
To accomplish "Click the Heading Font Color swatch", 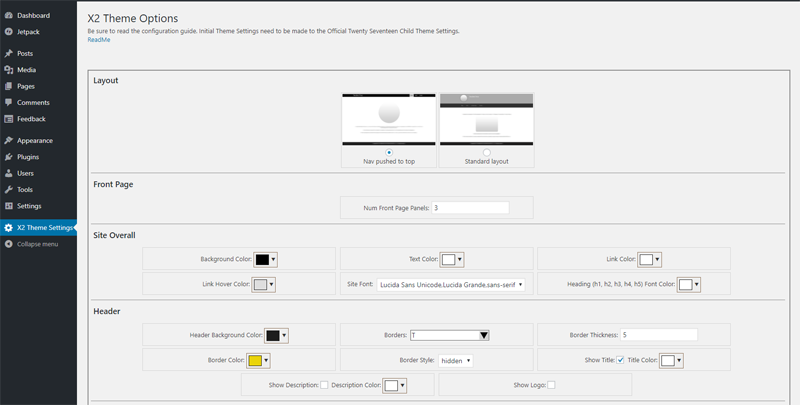I will point(685,284).
